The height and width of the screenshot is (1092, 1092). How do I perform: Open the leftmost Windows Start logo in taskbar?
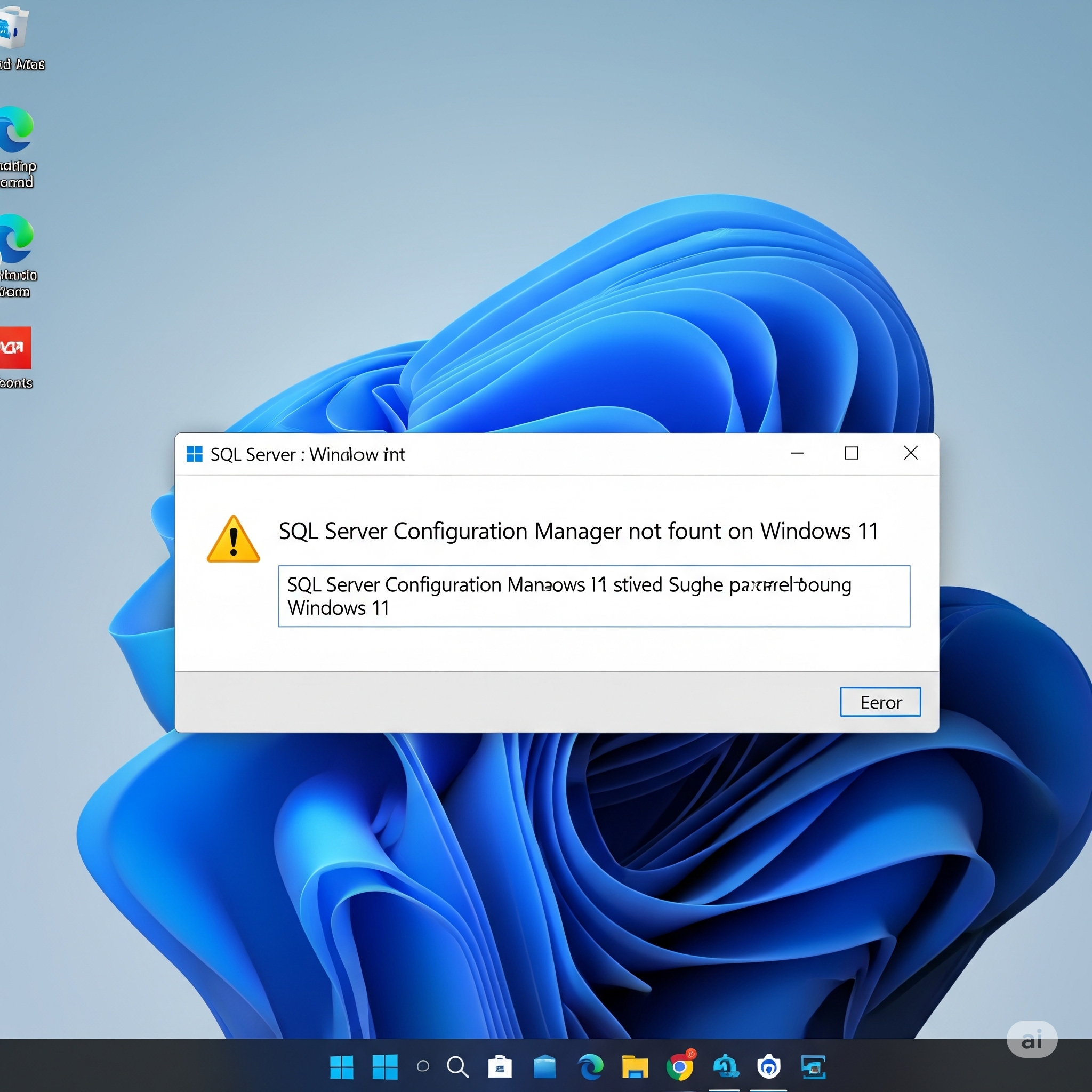coord(341,1067)
